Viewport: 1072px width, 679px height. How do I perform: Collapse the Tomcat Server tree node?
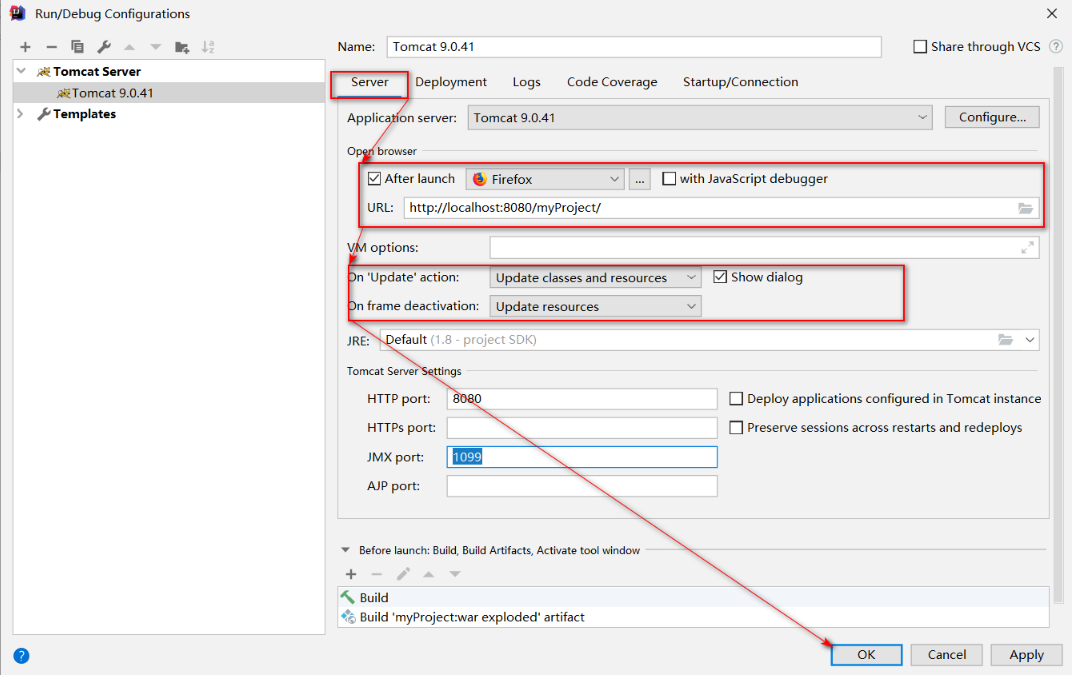tap(21, 71)
